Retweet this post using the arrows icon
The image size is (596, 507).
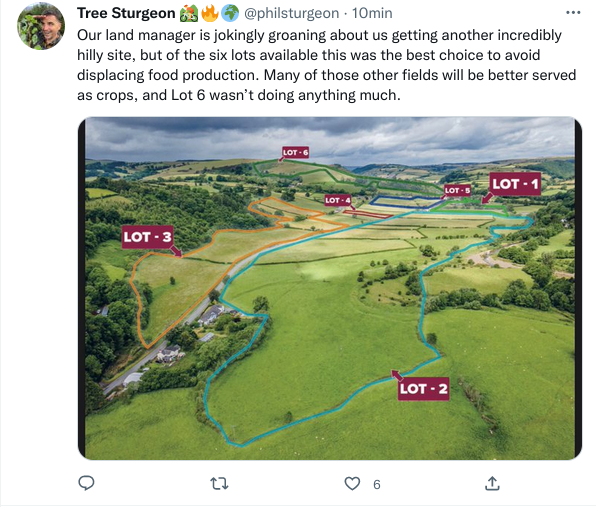[x=219, y=483]
